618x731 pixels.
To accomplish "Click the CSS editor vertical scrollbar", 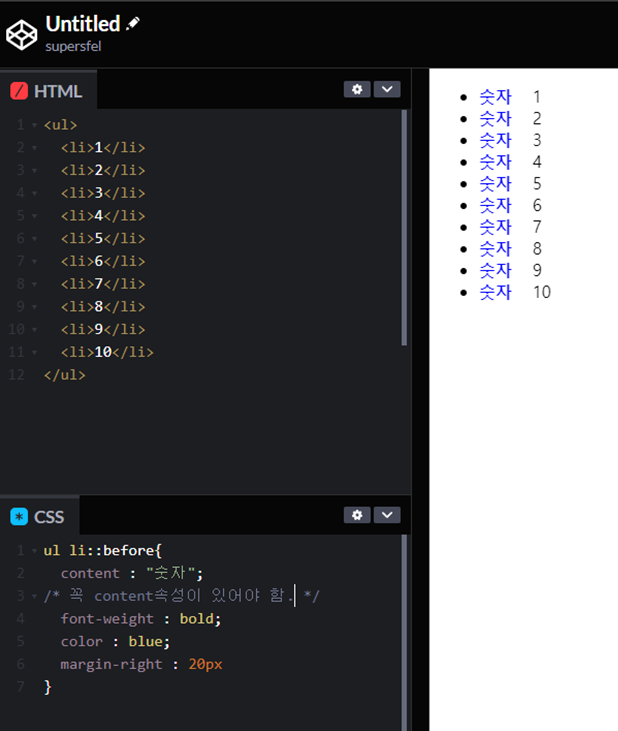I will (404, 633).
